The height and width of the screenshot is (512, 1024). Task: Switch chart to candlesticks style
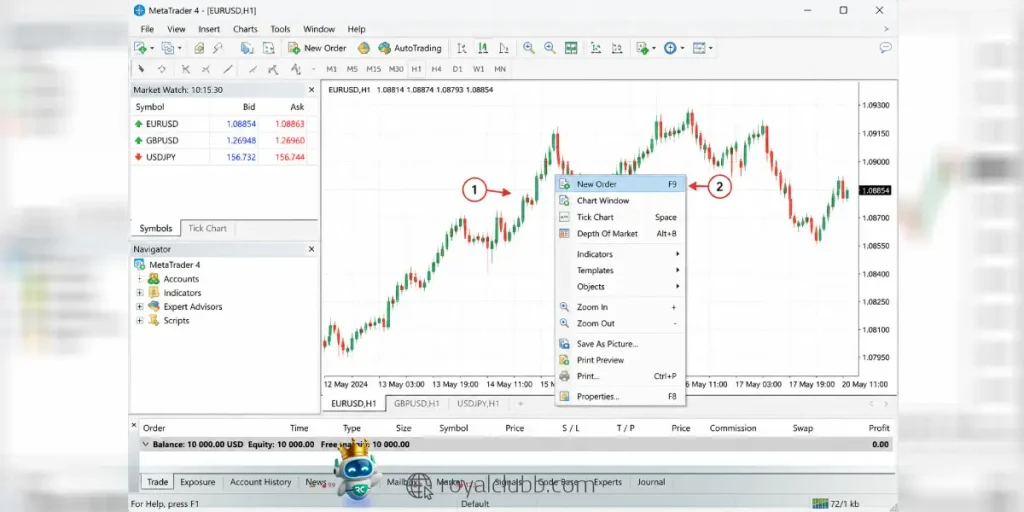pos(483,48)
